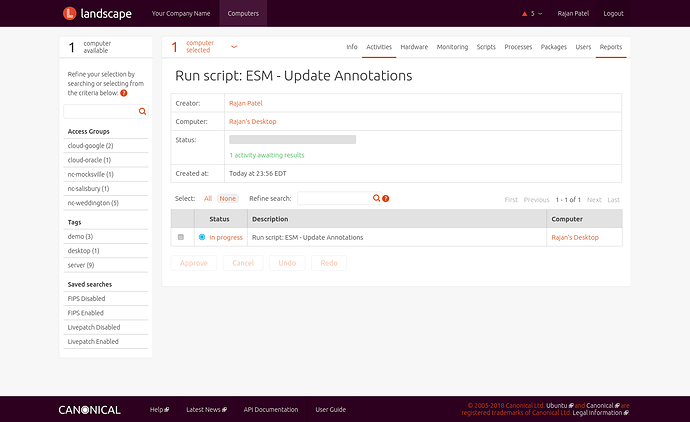Open FIPS Enabled saved search
This screenshot has height=422, width=690.
(85, 313)
